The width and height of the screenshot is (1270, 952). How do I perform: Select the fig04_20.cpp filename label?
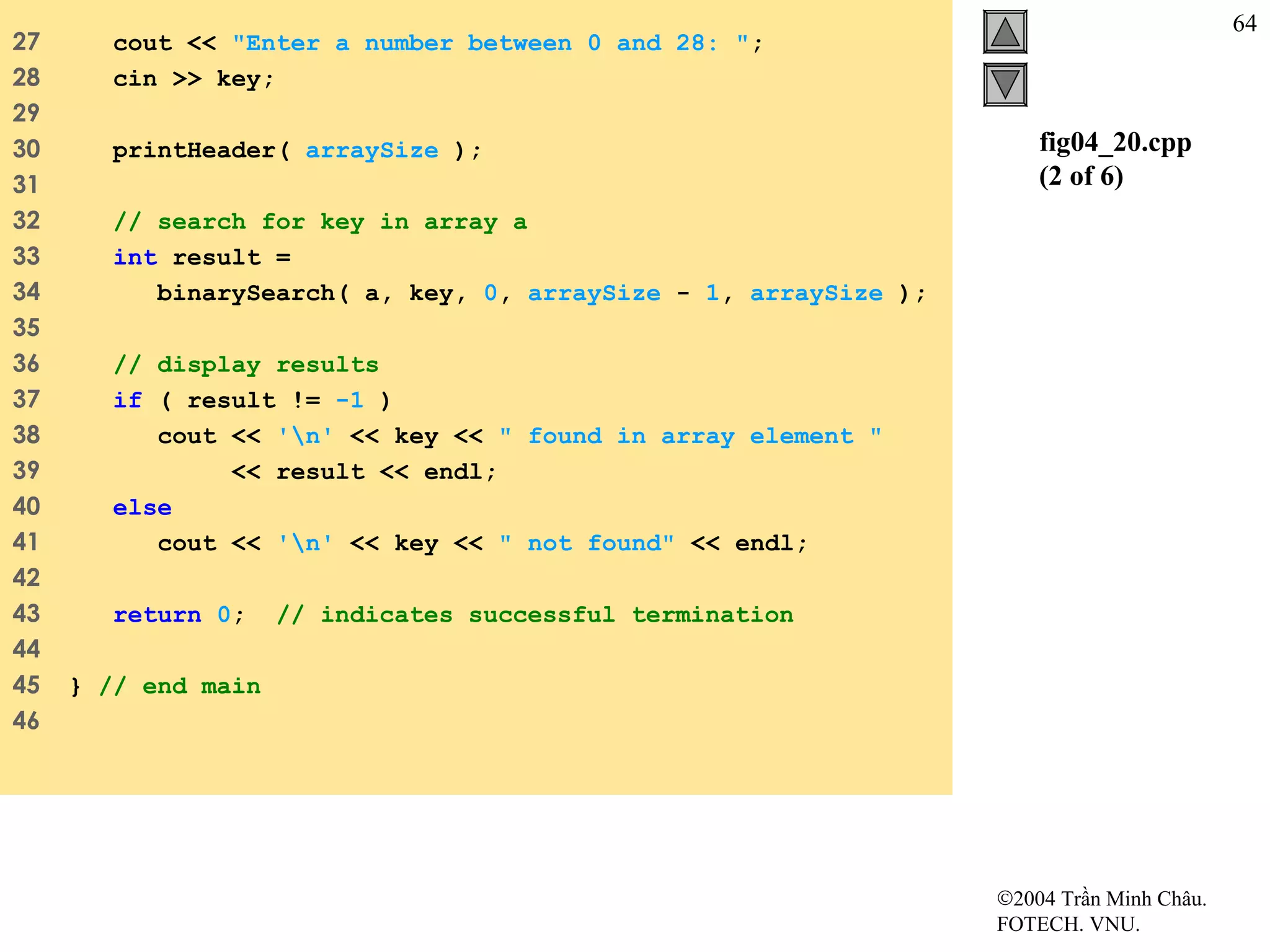pos(1115,143)
